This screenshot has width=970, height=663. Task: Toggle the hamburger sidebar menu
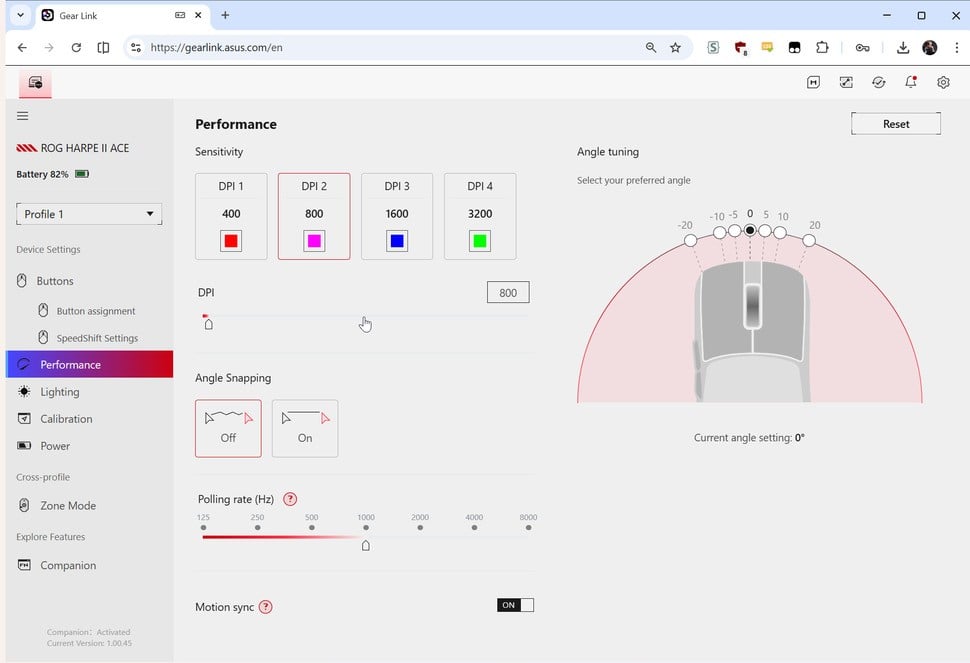tap(23, 116)
